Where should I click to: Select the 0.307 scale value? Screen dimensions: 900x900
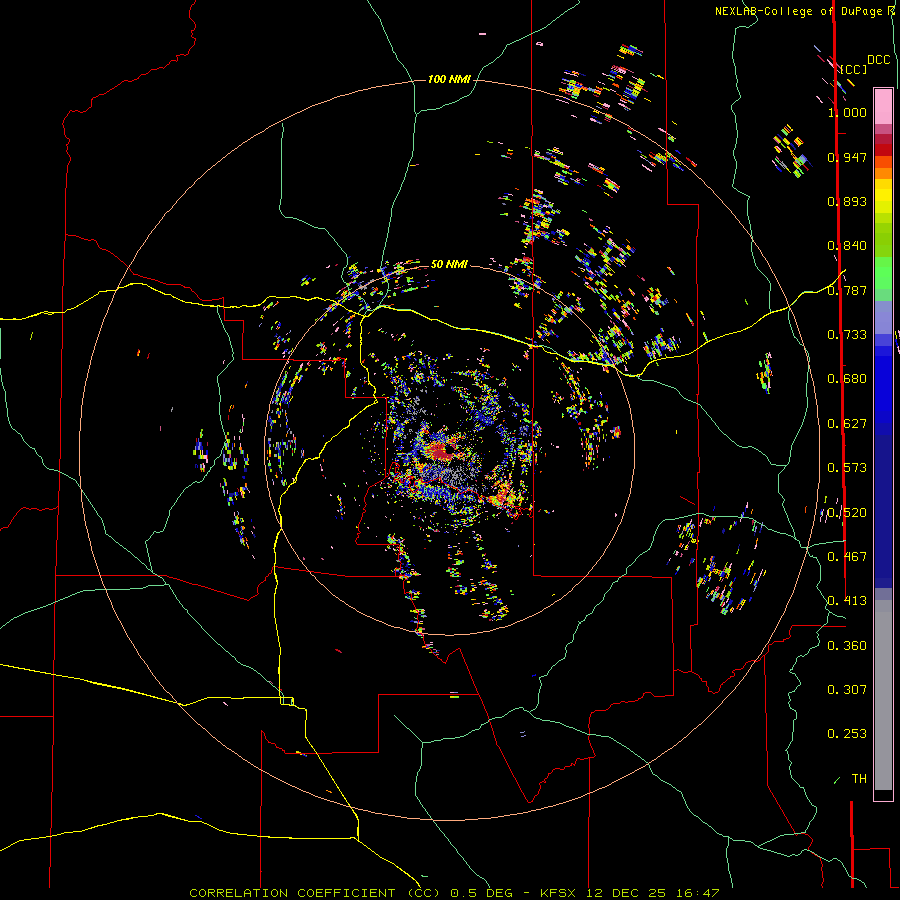click(x=847, y=690)
